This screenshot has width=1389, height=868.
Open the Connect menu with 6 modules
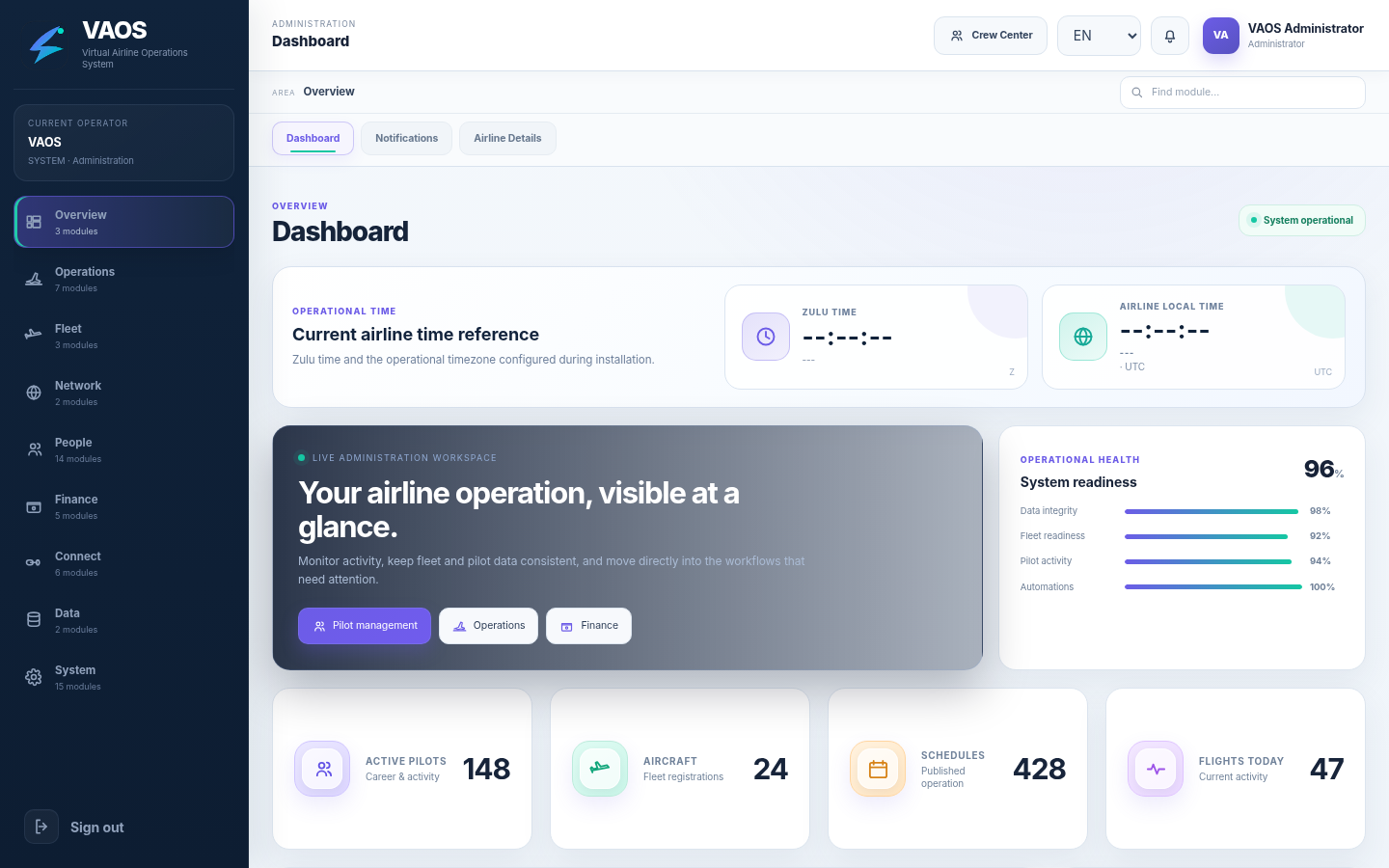point(124,563)
